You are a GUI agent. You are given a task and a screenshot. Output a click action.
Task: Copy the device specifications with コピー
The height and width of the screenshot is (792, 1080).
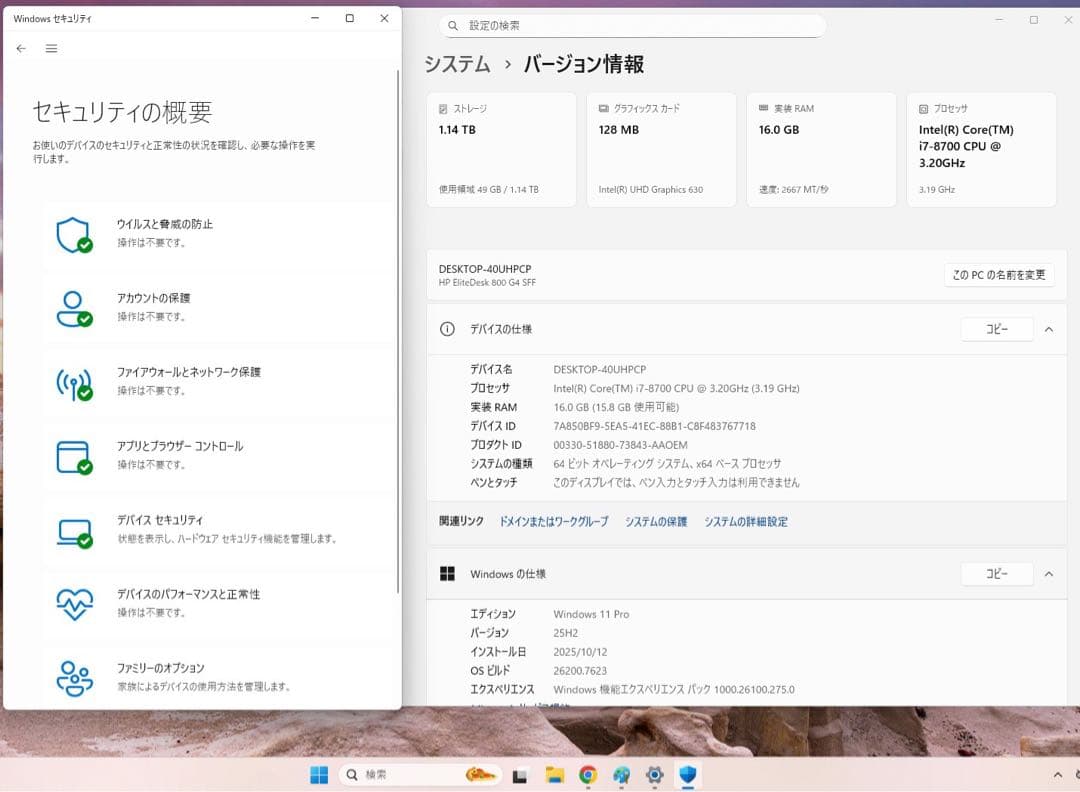click(x=996, y=329)
